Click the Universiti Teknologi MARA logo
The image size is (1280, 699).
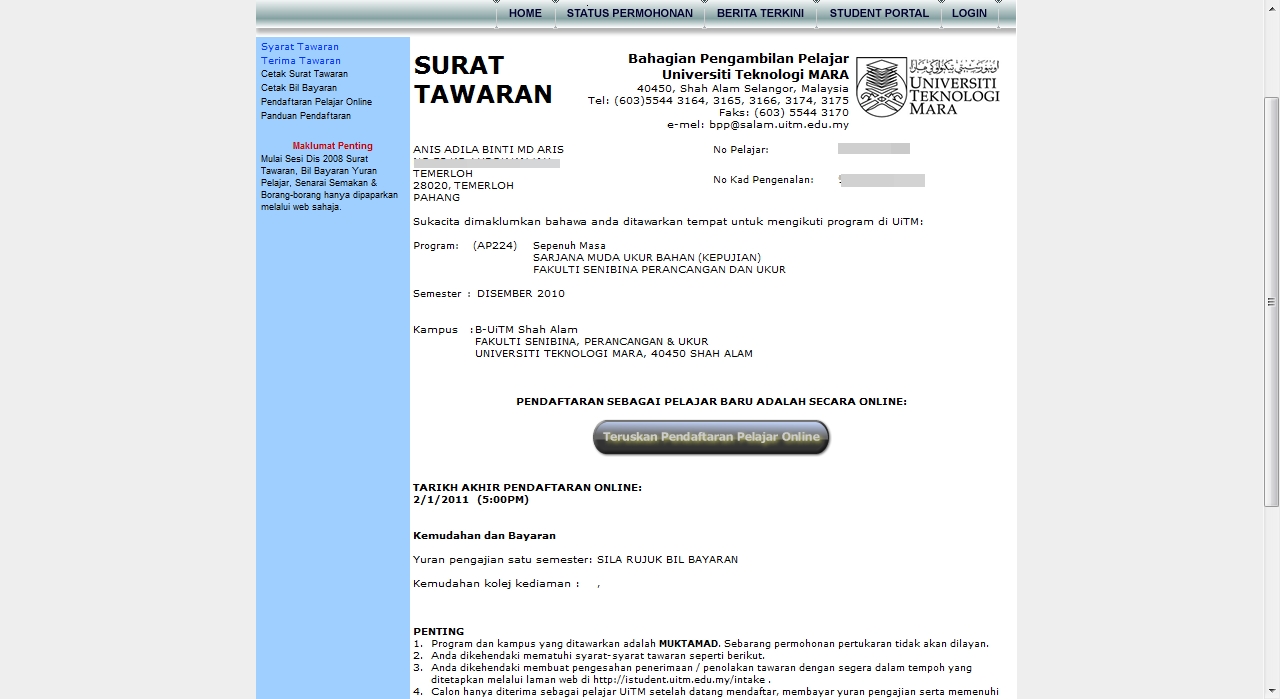pos(928,86)
